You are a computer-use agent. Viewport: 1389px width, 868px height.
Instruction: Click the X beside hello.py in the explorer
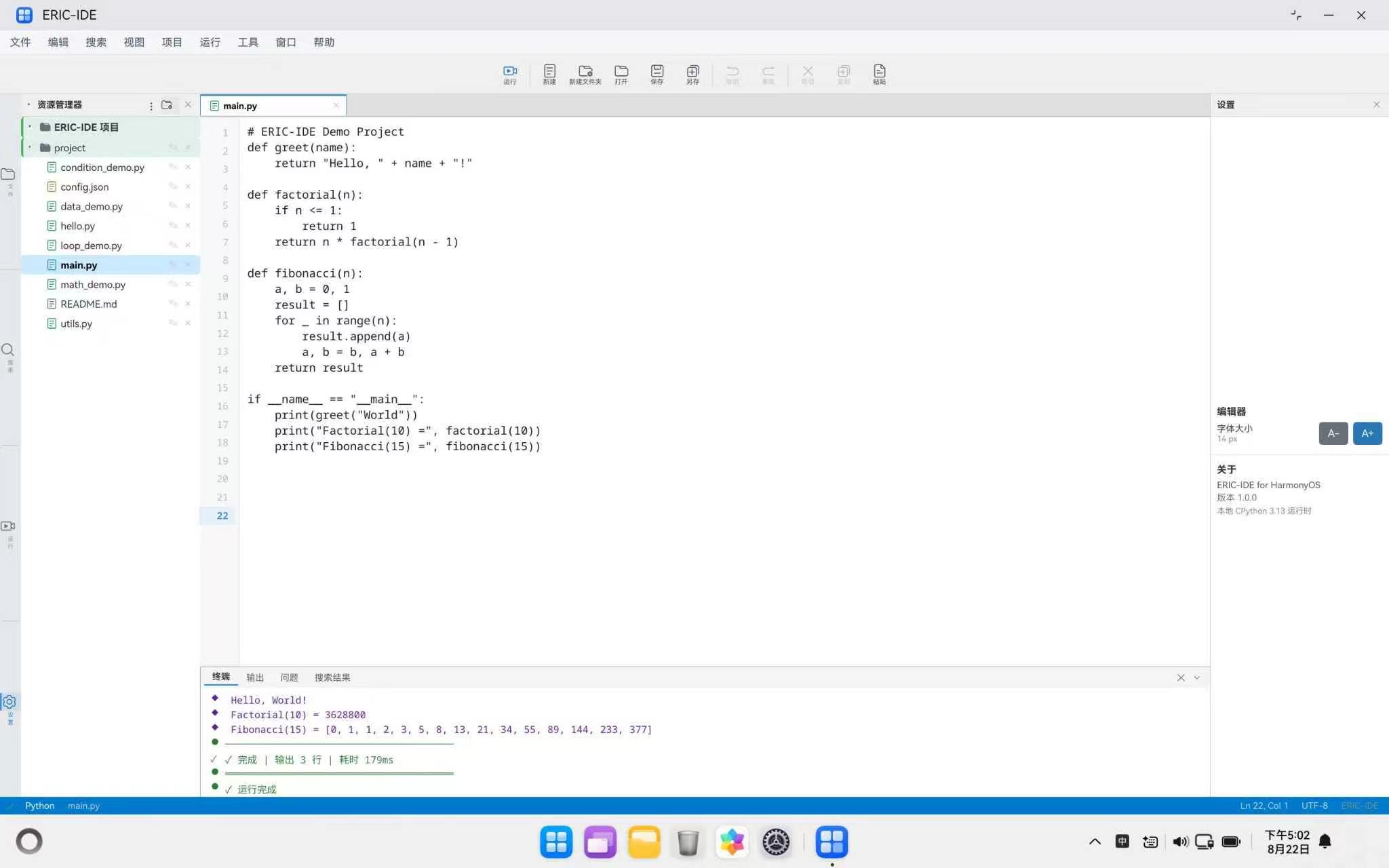coord(188,226)
